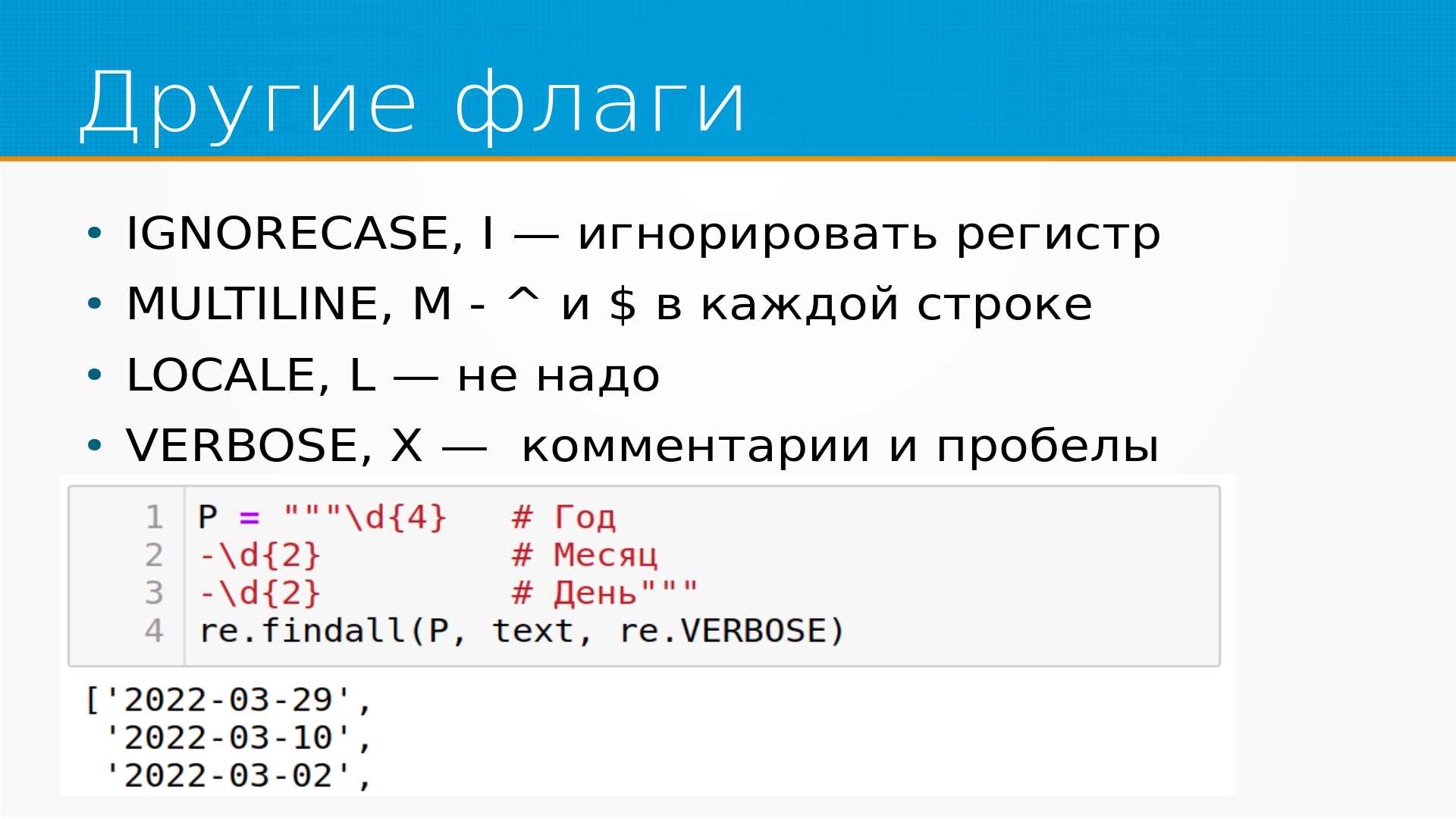Click line number 1 in code cell
The image size is (1456, 819).
pyautogui.click(x=154, y=518)
